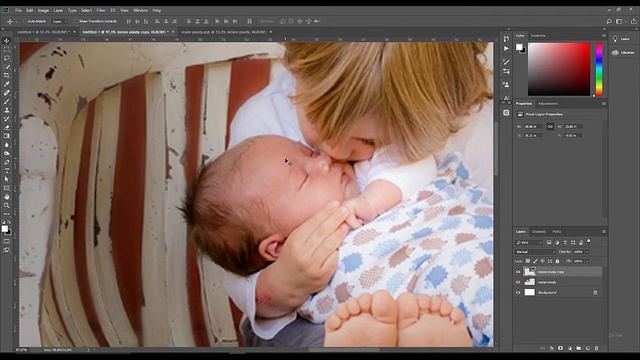Viewport: 640px width, 360px height.
Task: Switch to the Swatches tab
Action: coord(538,36)
